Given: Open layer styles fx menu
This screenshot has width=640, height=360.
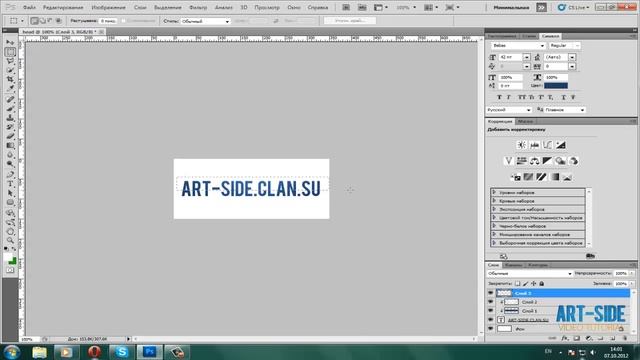Looking at the screenshot, I should pyautogui.click(x=564, y=338).
